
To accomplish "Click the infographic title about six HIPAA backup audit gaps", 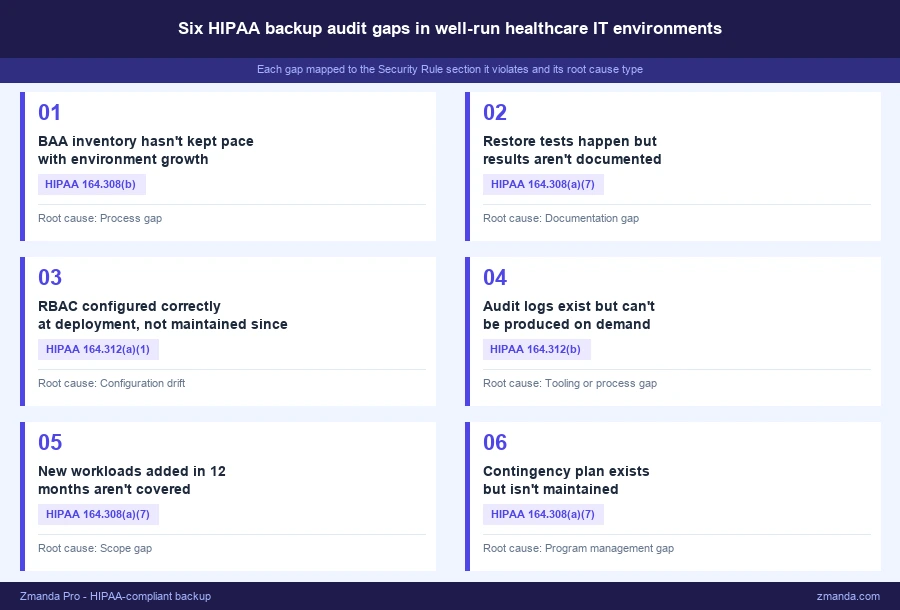I will tap(449, 29).
